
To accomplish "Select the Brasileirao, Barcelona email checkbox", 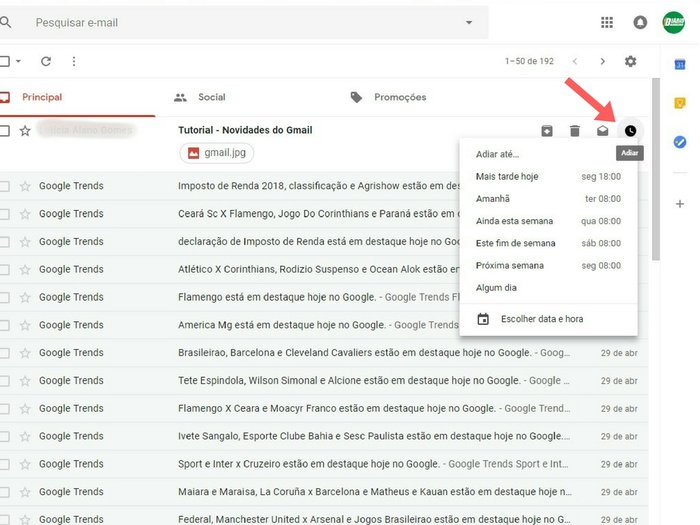I will tap(4, 353).
